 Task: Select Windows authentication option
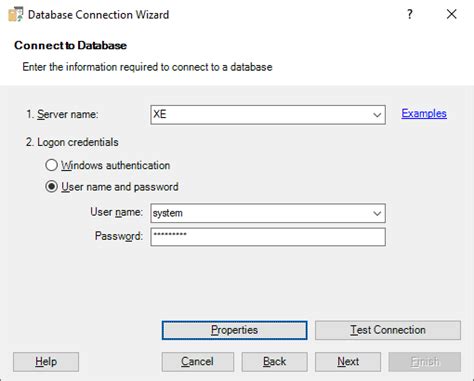pyautogui.click(x=51, y=165)
